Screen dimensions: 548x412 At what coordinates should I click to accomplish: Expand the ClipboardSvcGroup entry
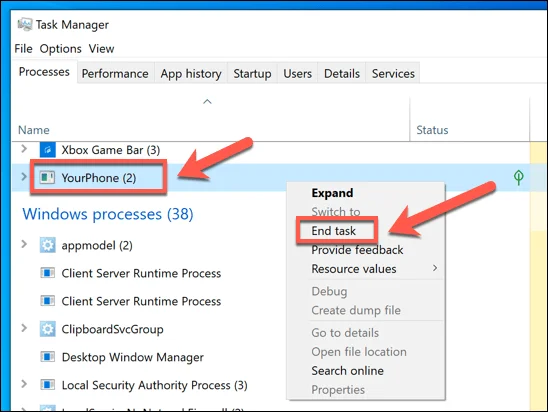pyautogui.click(x=24, y=328)
